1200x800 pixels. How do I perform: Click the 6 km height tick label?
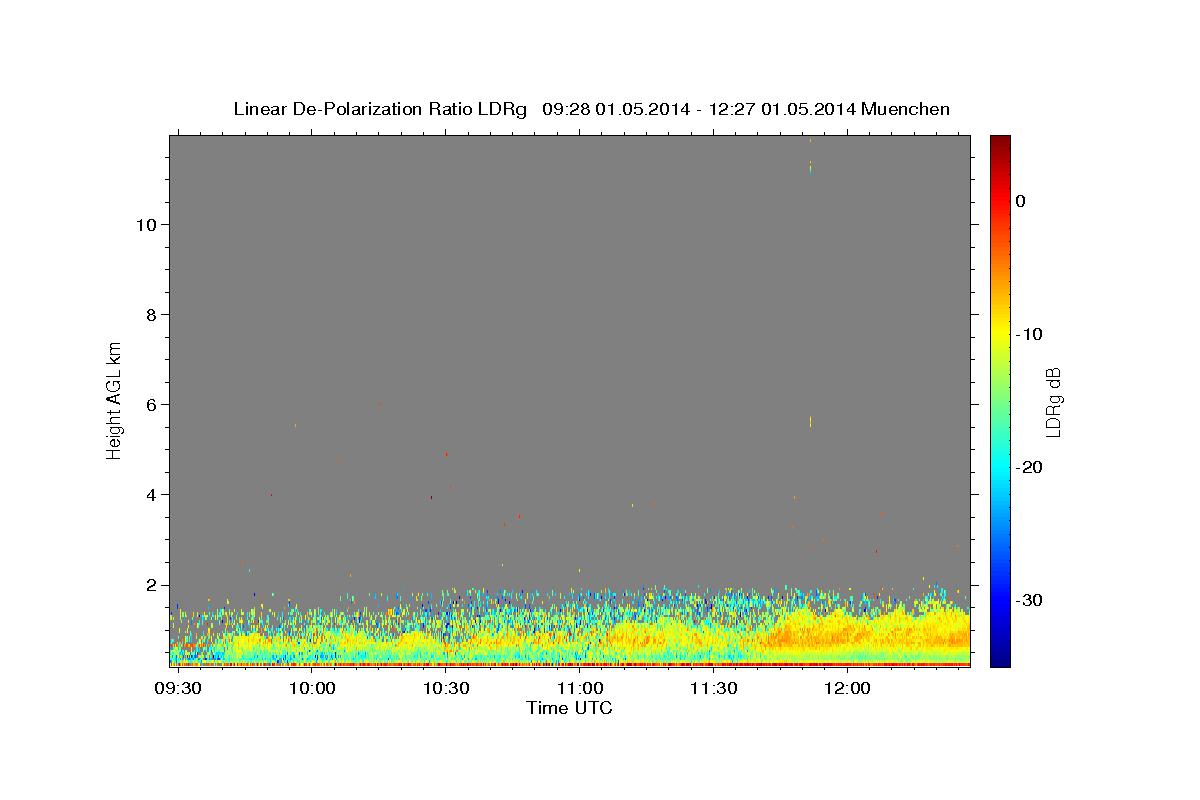[x=149, y=404]
